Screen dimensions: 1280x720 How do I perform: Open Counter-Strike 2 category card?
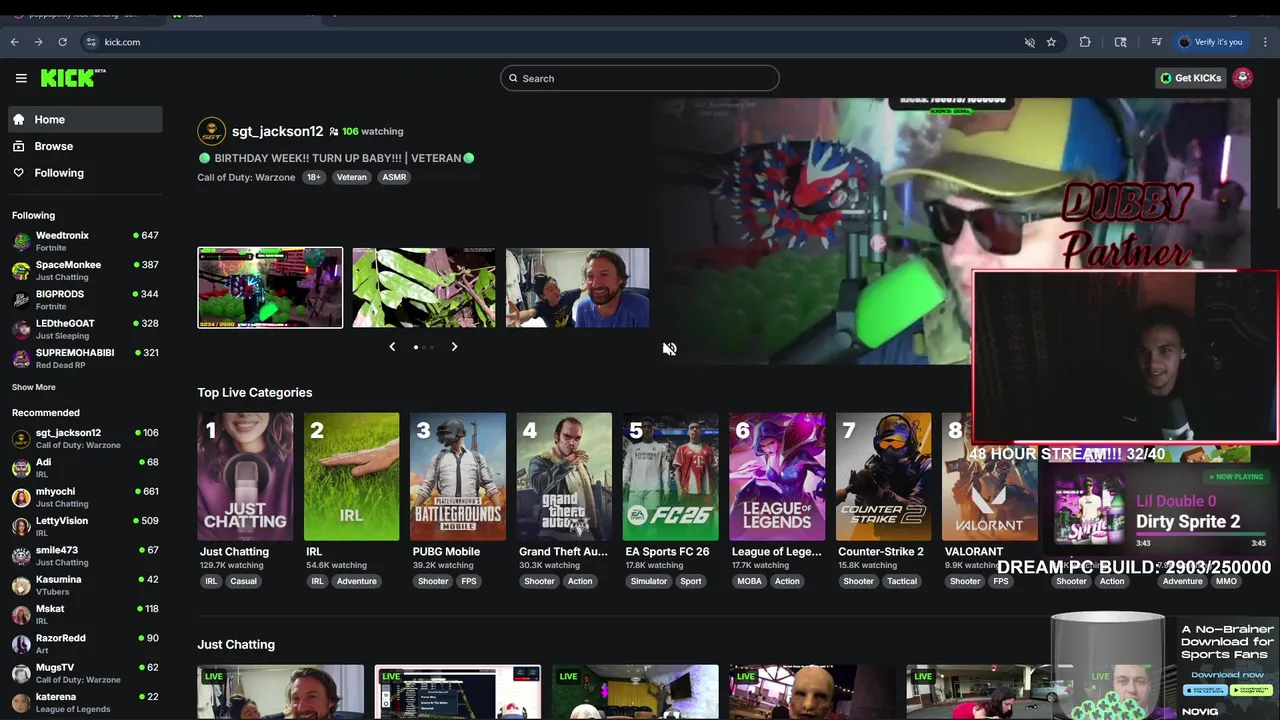(x=884, y=477)
